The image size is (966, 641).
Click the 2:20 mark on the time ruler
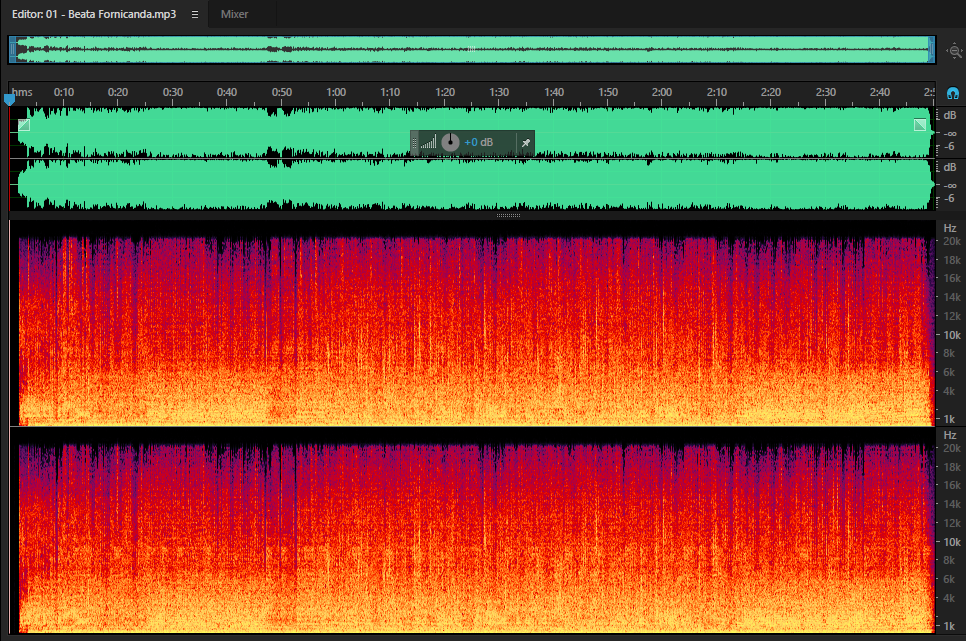pos(771,92)
